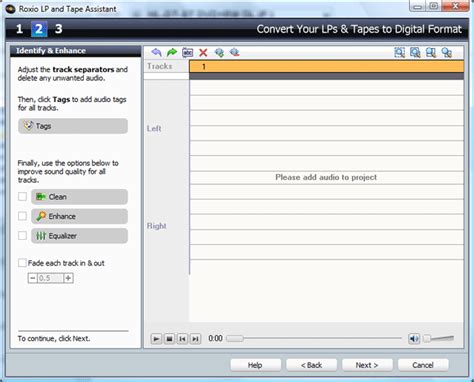Add a track separator with the plus icon
Image resolution: width=474 pixels, height=382 pixels.
[x=219, y=52]
